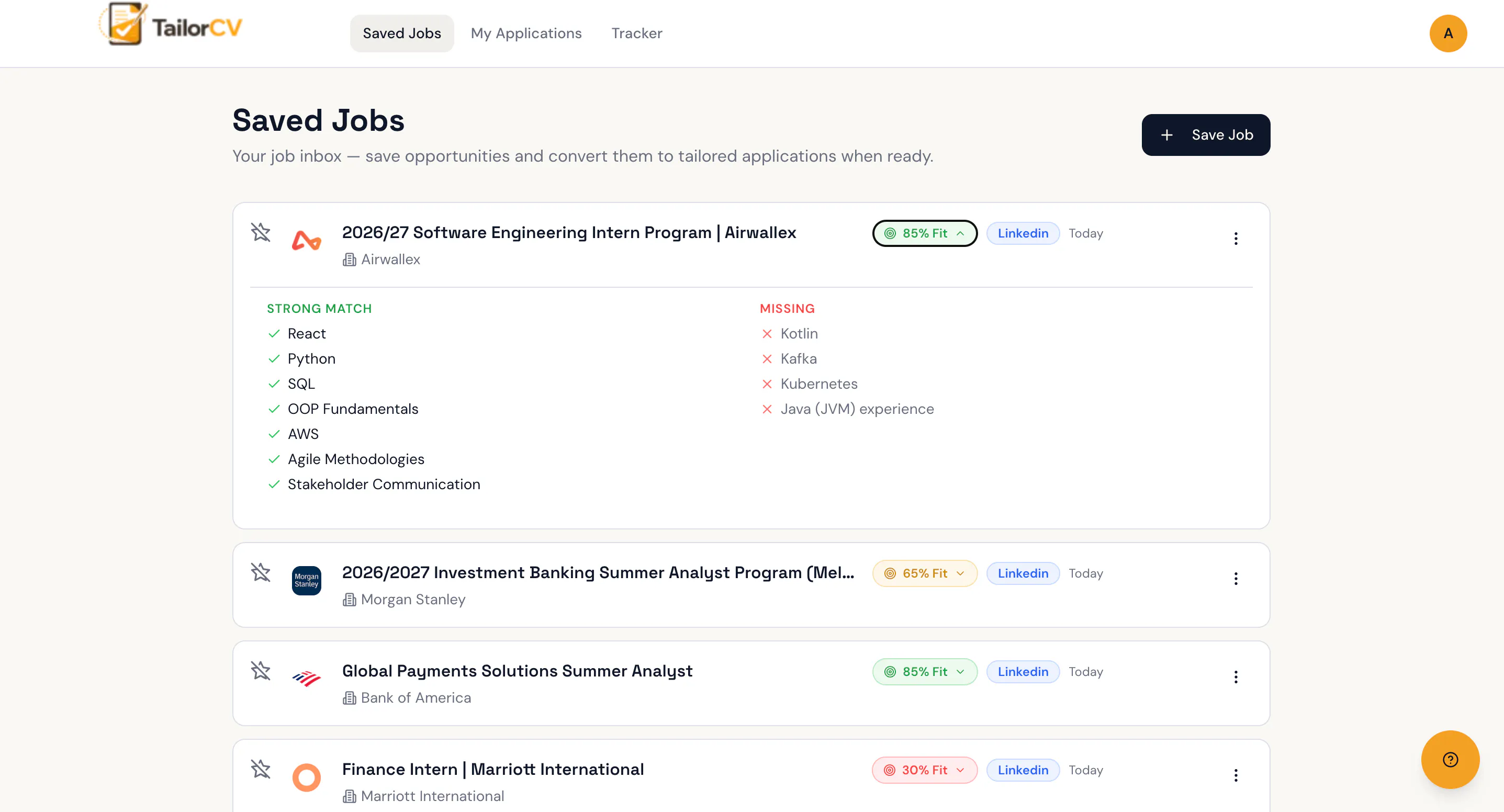Collapse the 85% Fit details for Airwallex
1504x812 pixels.
click(x=925, y=233)
